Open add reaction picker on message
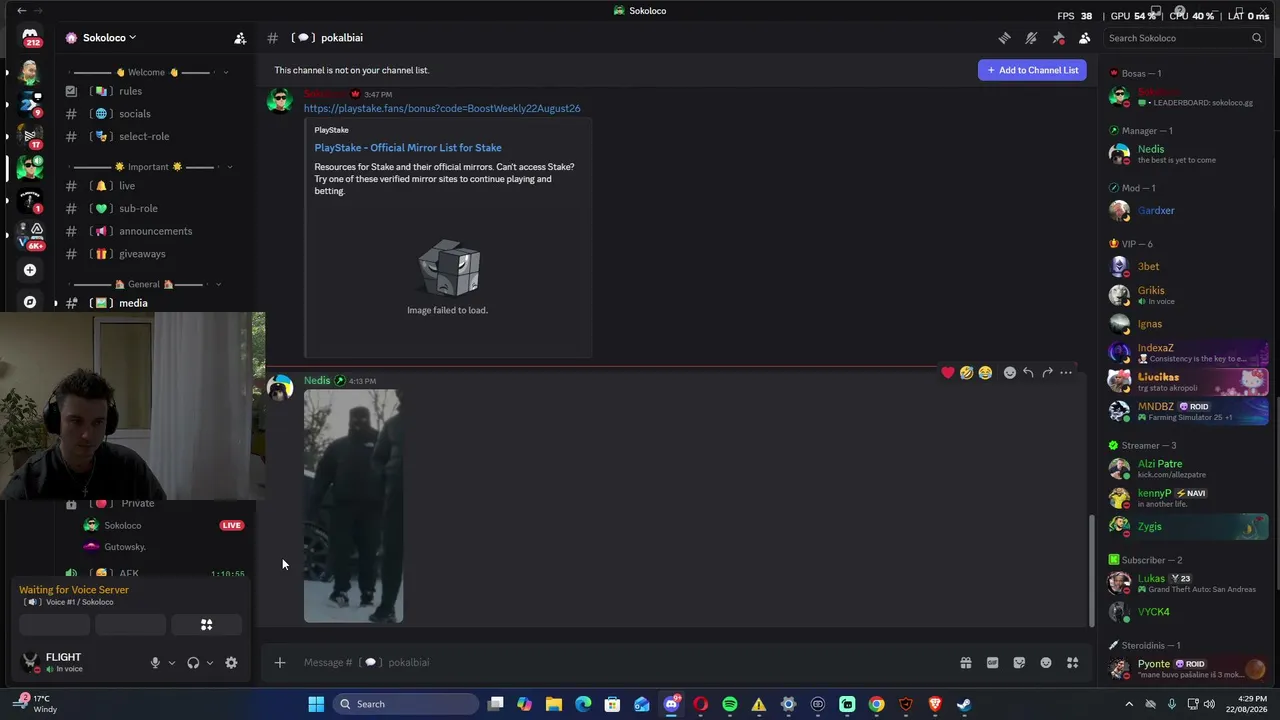Screen dimensions: 1280x720 tap(1010, 373)
